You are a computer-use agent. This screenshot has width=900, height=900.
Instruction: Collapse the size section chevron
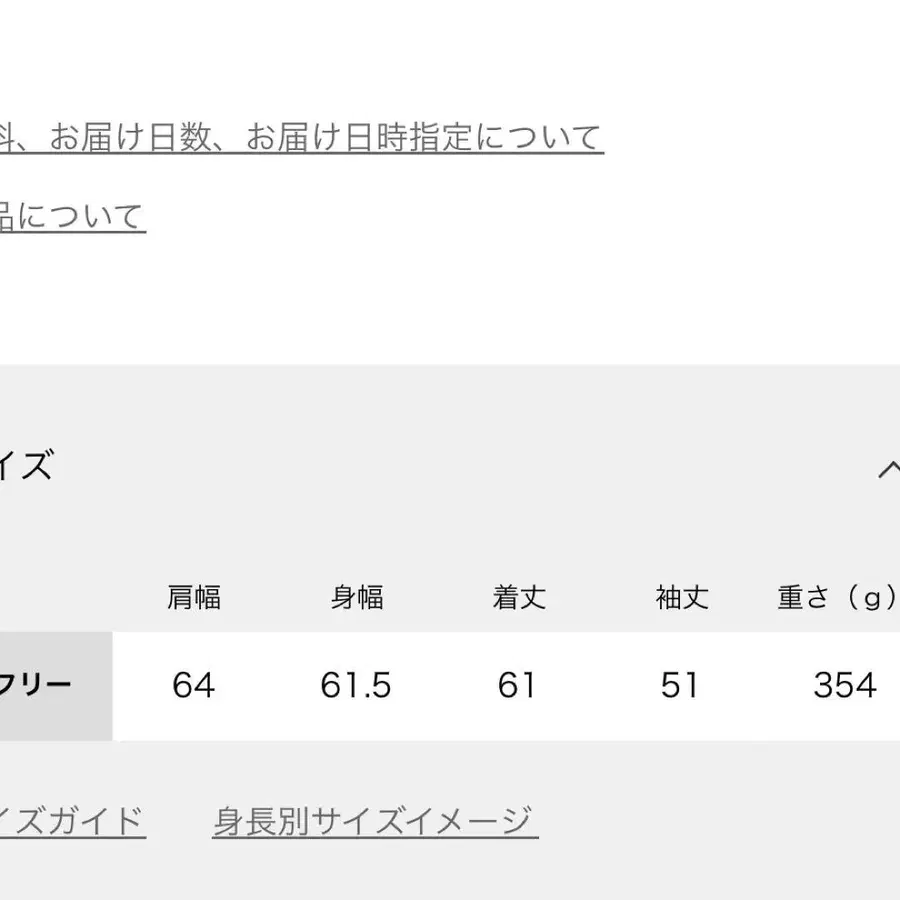click(888, 469)
